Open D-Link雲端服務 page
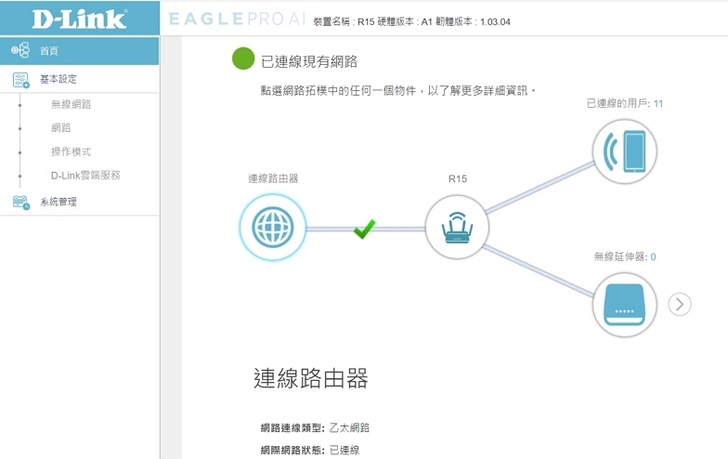 pos(85,176)
